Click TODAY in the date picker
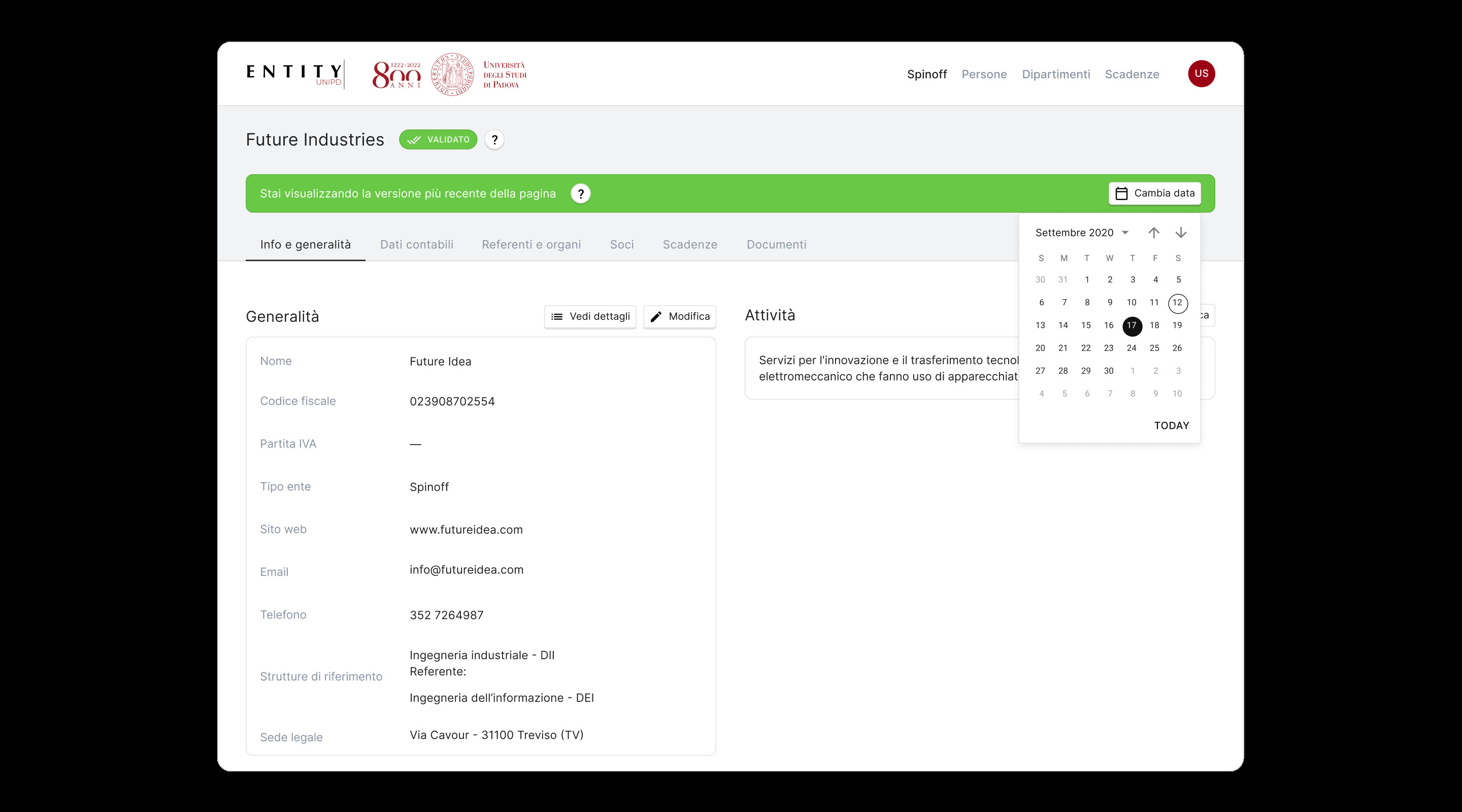Image resolution: width=1462 pixels, height=812 pixels. coord(1171,426)
